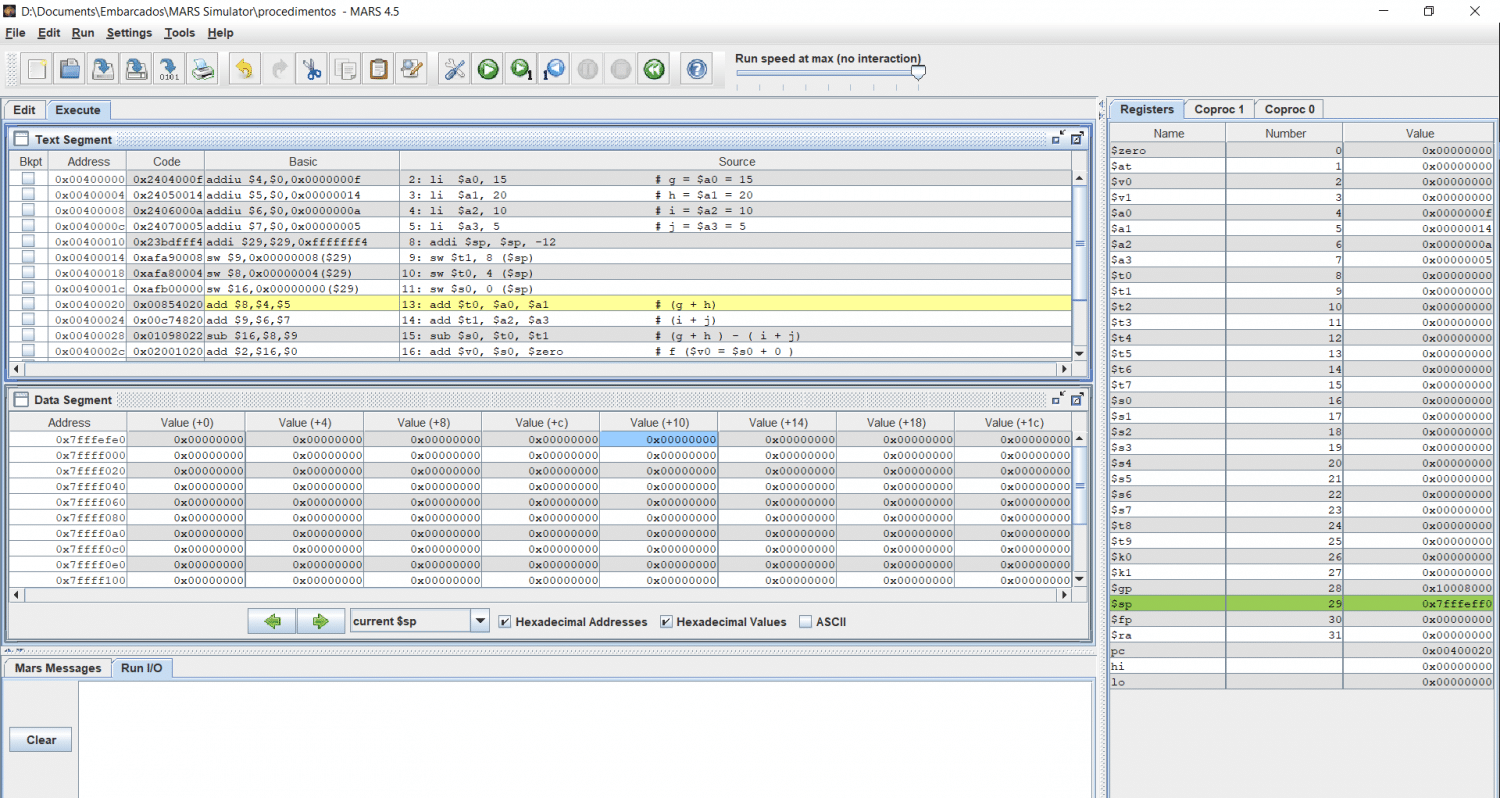Save the current file
The image size is (1500, 798).
pos(103,69)
